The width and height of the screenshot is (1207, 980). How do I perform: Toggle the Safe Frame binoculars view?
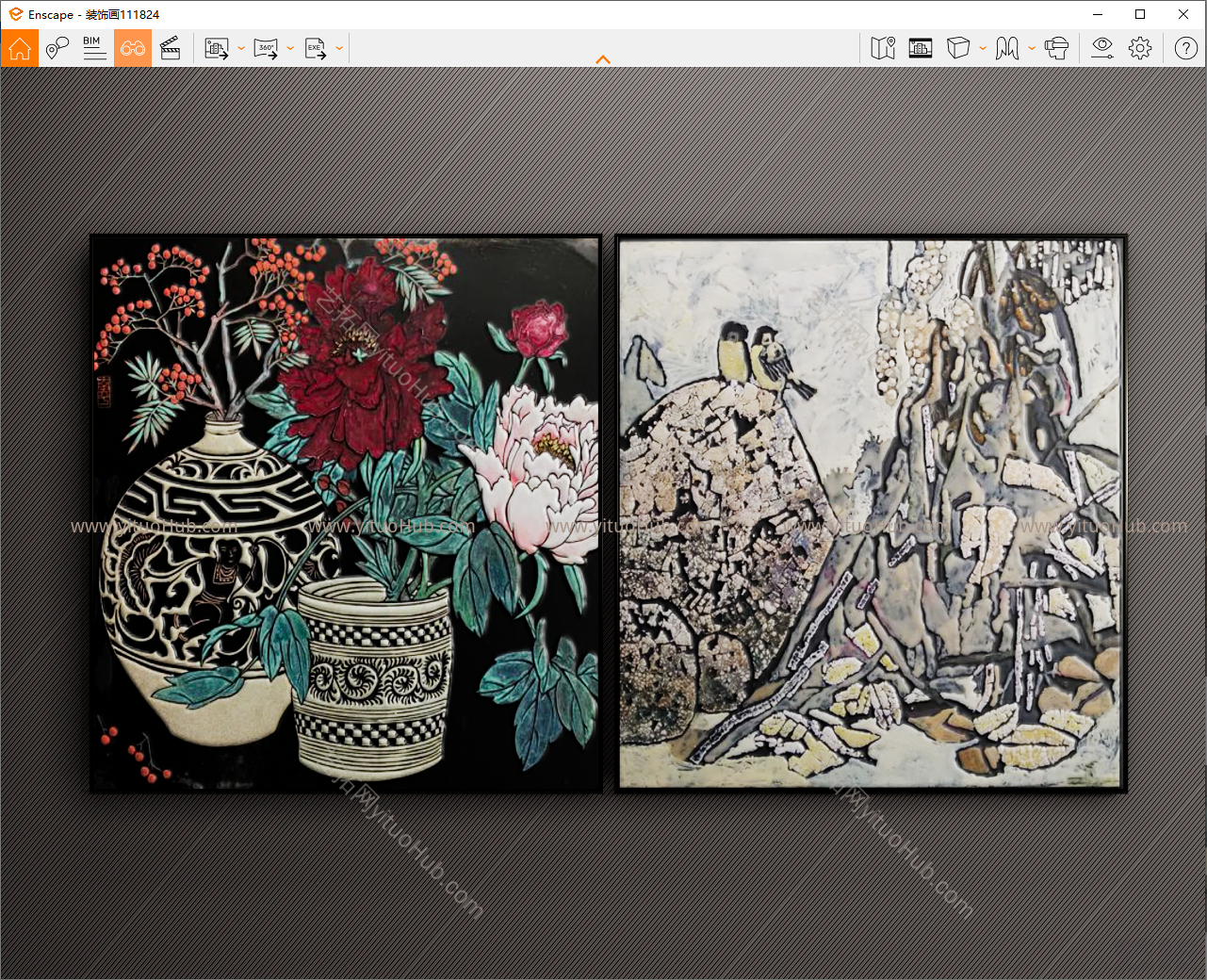[x=133, y=48]
